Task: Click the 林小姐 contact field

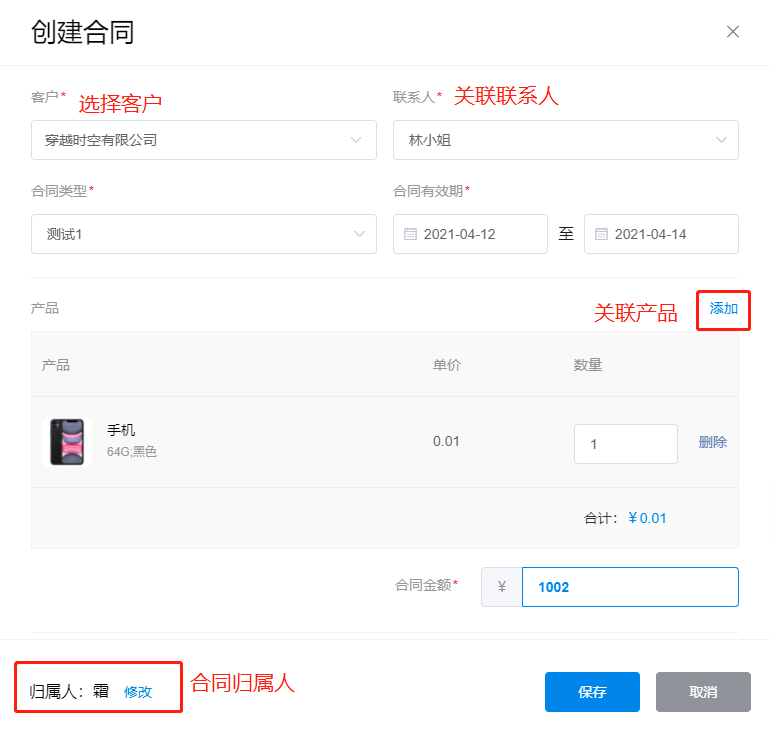Action: point(550,140)
